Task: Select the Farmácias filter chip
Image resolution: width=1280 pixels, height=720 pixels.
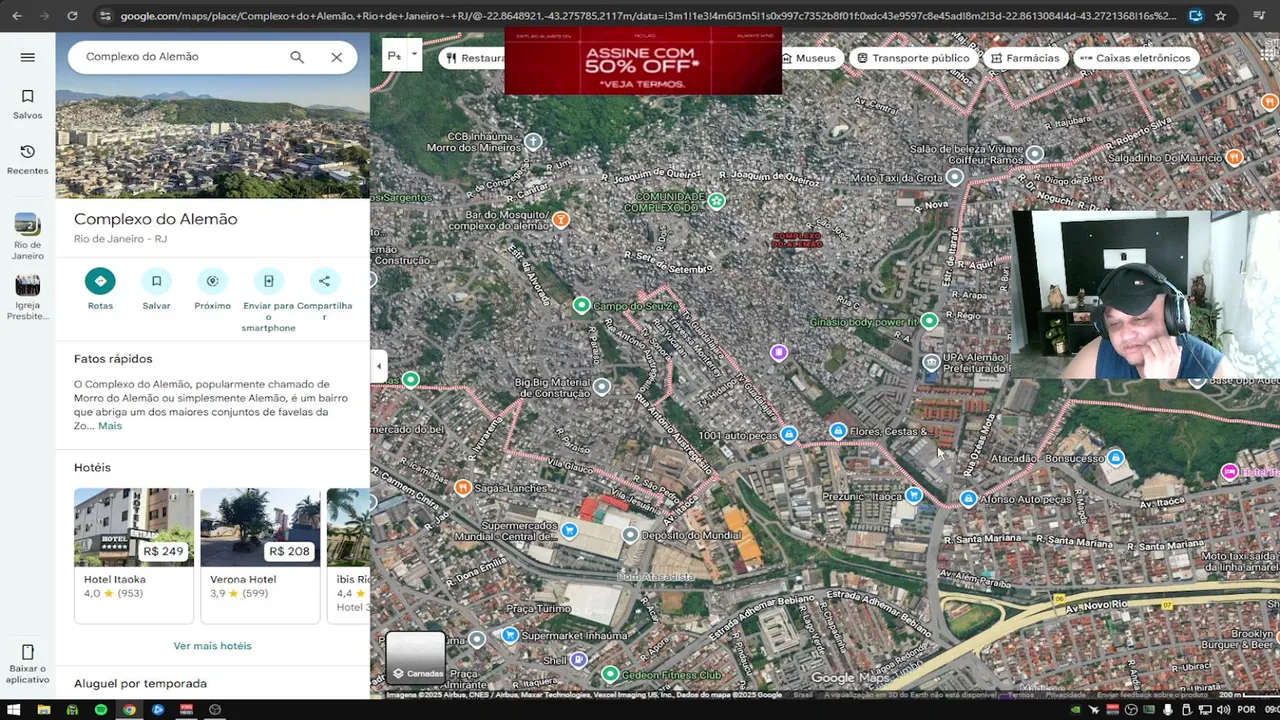Action: [1025, 58]
